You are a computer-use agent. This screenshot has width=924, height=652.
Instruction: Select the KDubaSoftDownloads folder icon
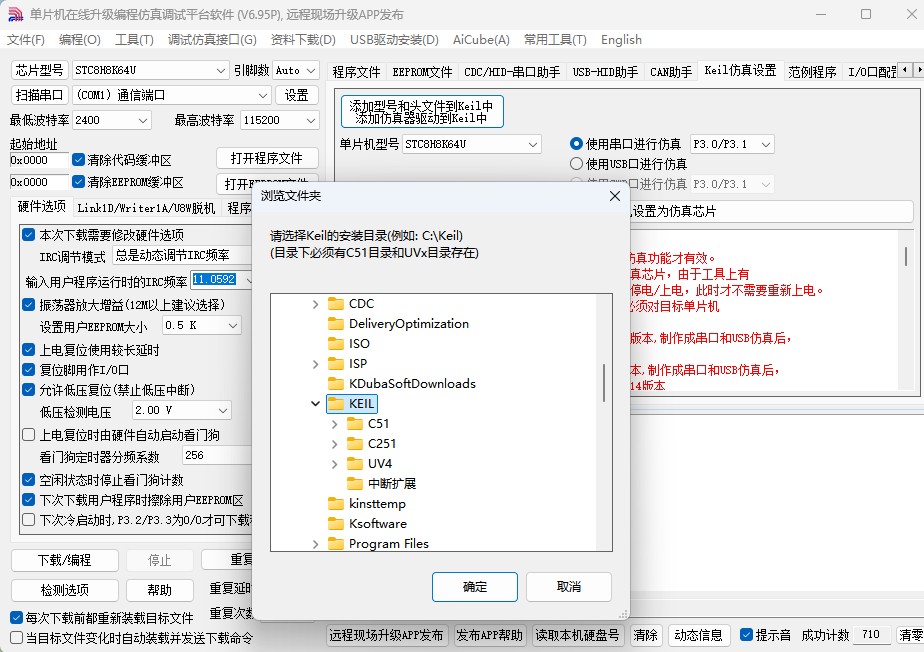click(x=336, y=384)
